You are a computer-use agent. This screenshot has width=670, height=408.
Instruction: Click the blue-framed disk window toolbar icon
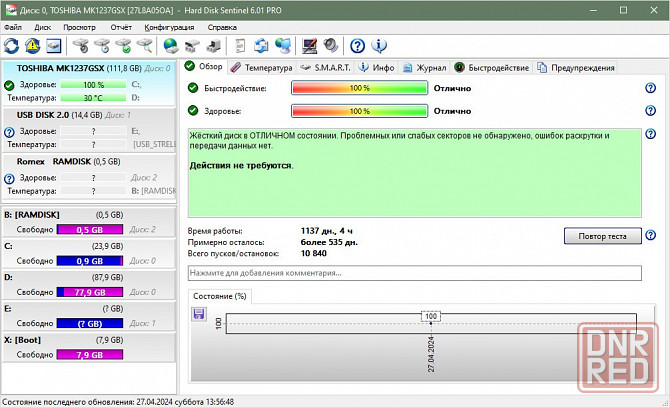point(53,45)
